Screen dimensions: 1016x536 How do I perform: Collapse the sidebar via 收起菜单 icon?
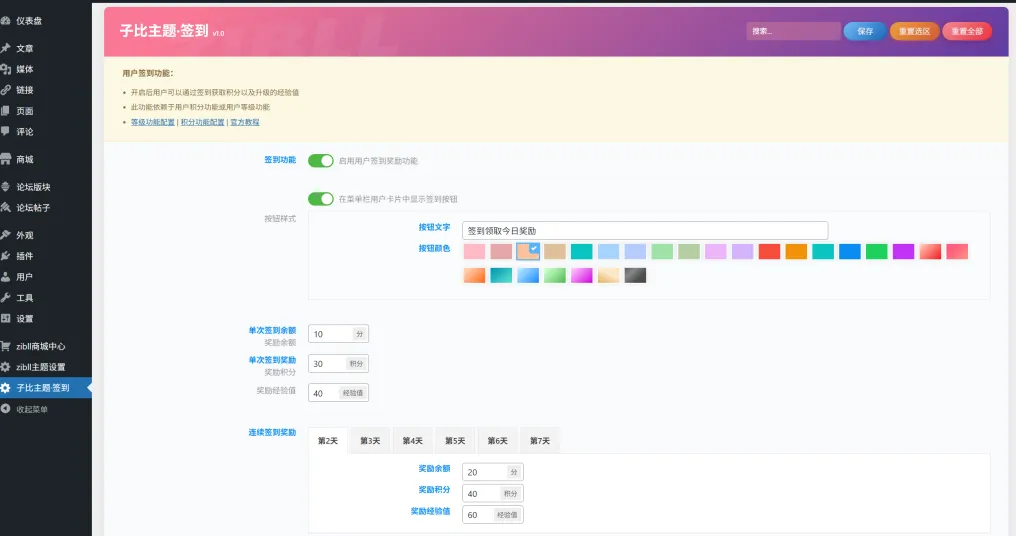(x=5, y=409)
